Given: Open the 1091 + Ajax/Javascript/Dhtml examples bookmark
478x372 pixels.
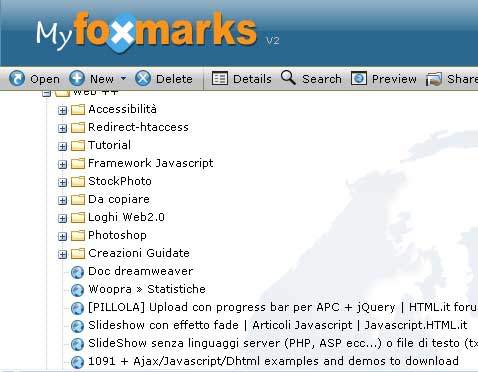Looking at the screenshot, I should tap(273, 361).
